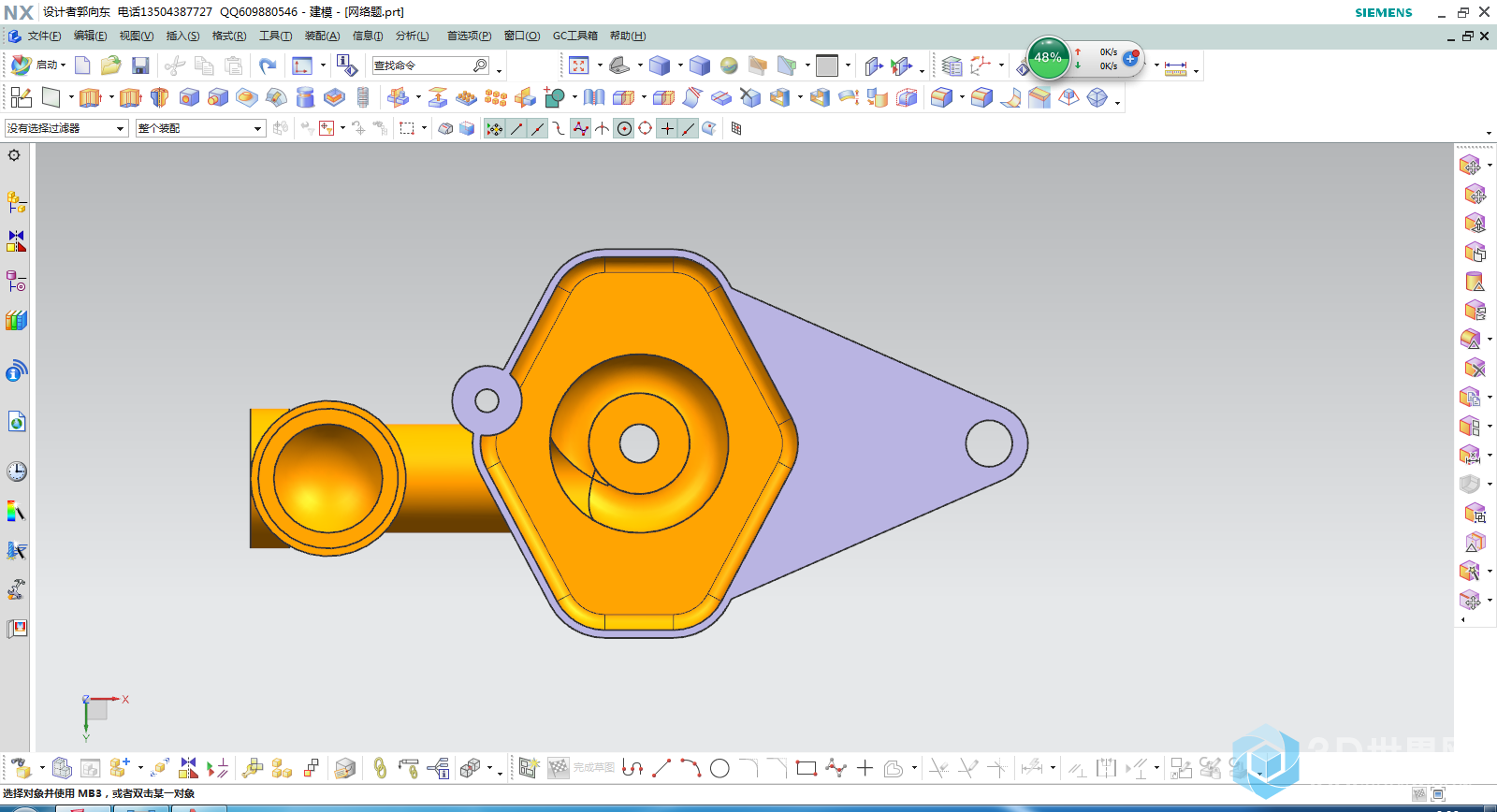Image resolution: width=1497 pixels, height=812 pixels.
Task: Toggle Pole snapping
Action: click(x=581, y=129)
